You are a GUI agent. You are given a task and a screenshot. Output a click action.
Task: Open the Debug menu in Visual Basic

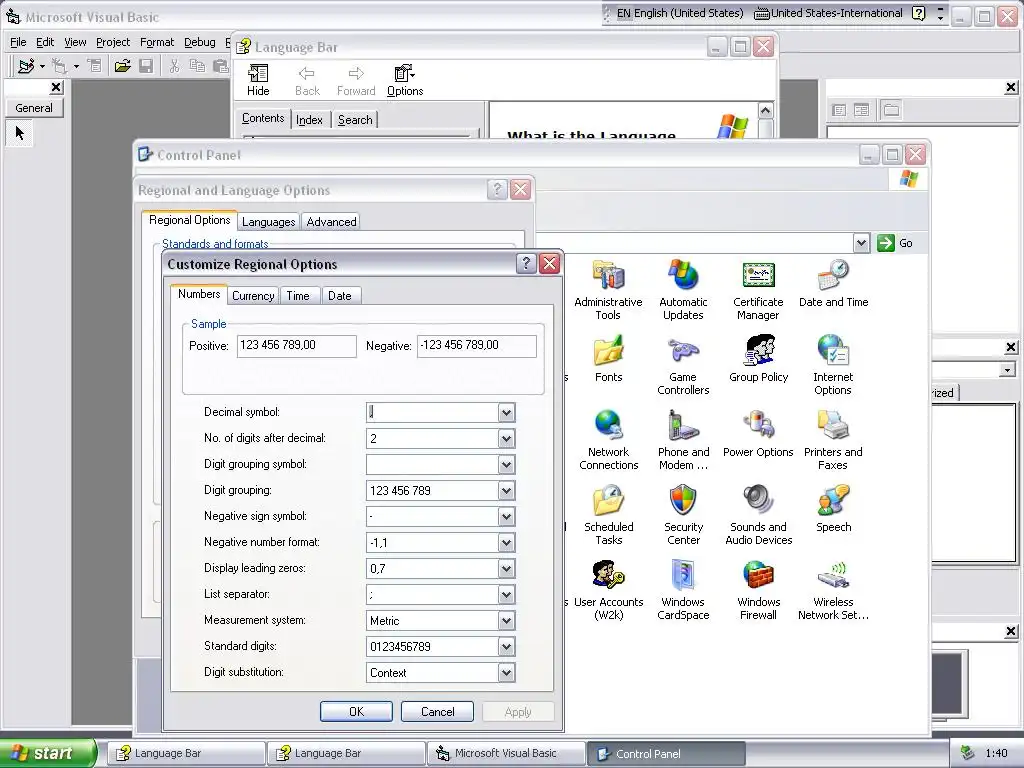(x=200, y=42)
